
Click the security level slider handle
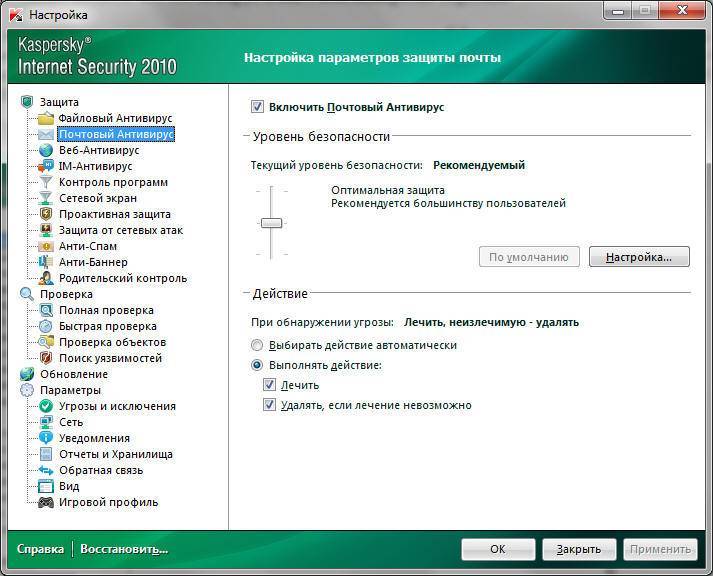point(271,223)
